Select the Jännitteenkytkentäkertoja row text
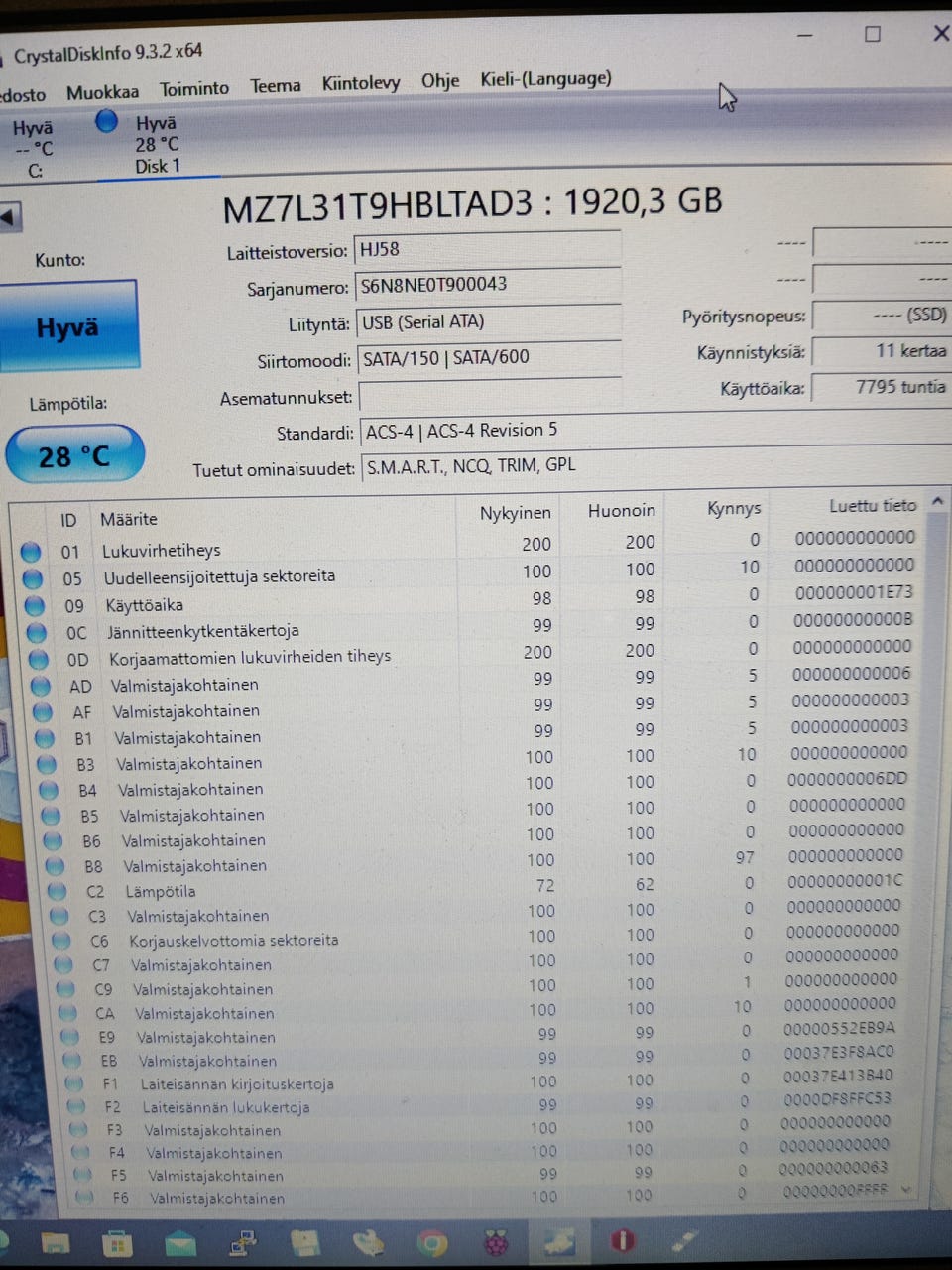The width and height of the screenshot is (952, 1270). pyautogui.click(x=202, y=631)
